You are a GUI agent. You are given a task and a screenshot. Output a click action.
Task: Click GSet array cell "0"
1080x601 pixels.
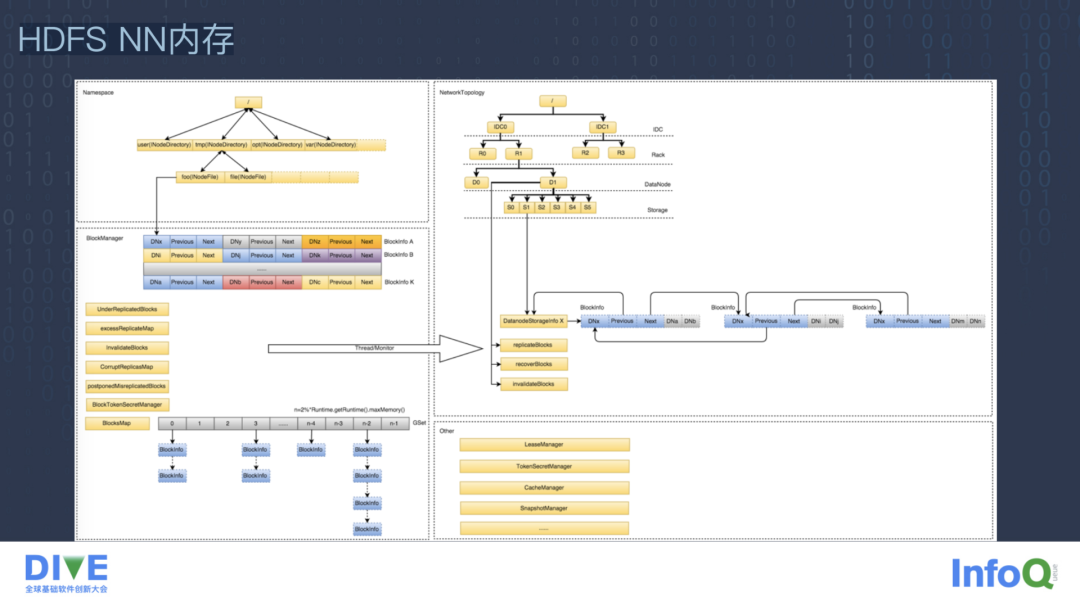[x=172, y=423]
